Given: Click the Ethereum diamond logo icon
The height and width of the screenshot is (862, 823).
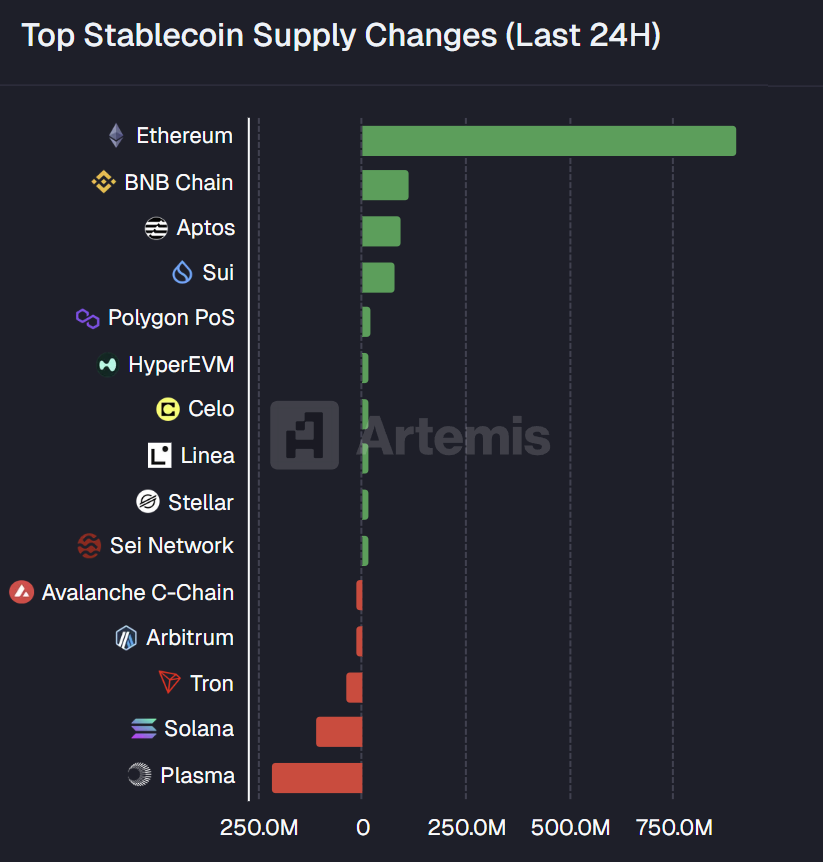Looking at the screenshot, I should [116, 136].
